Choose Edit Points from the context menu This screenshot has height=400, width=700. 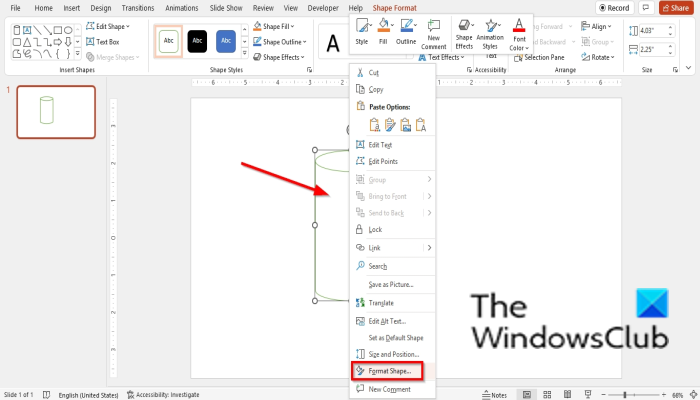click(x=393, y=161)
